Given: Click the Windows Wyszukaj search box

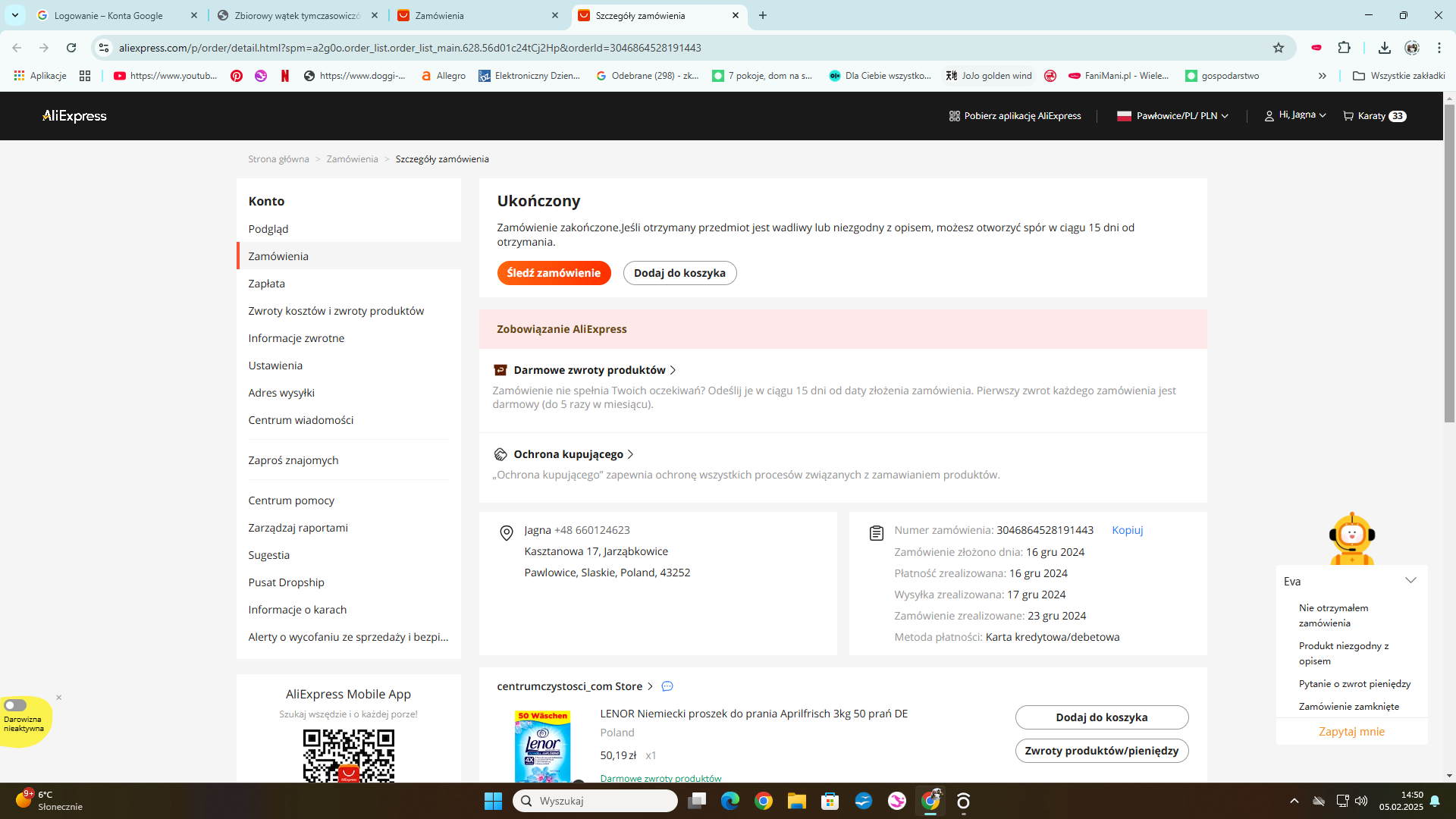Looking at the screenshot, I should tap(595, 801).
